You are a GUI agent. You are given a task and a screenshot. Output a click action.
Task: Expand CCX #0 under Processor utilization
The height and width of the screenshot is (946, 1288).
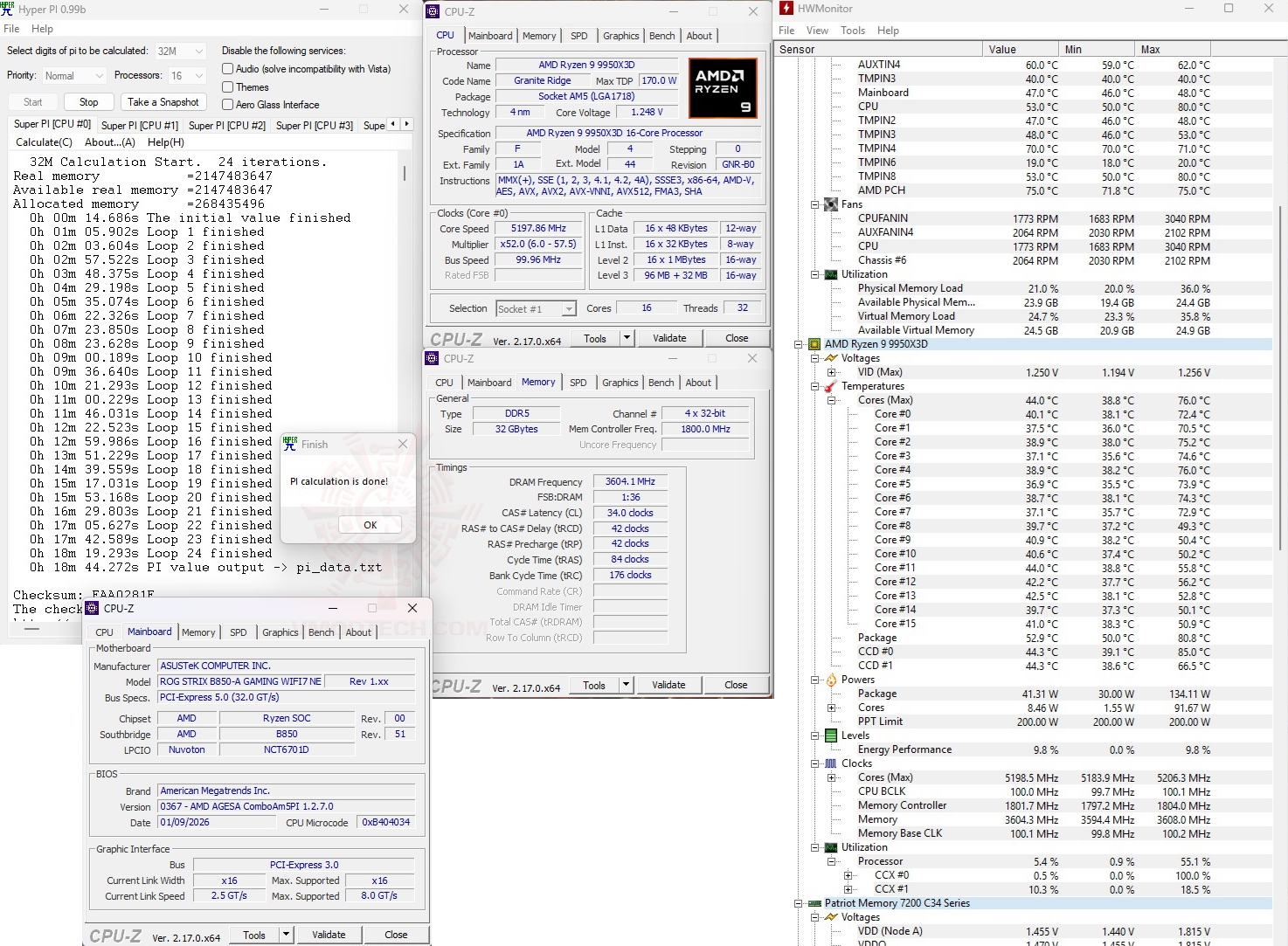click(848, 875)
